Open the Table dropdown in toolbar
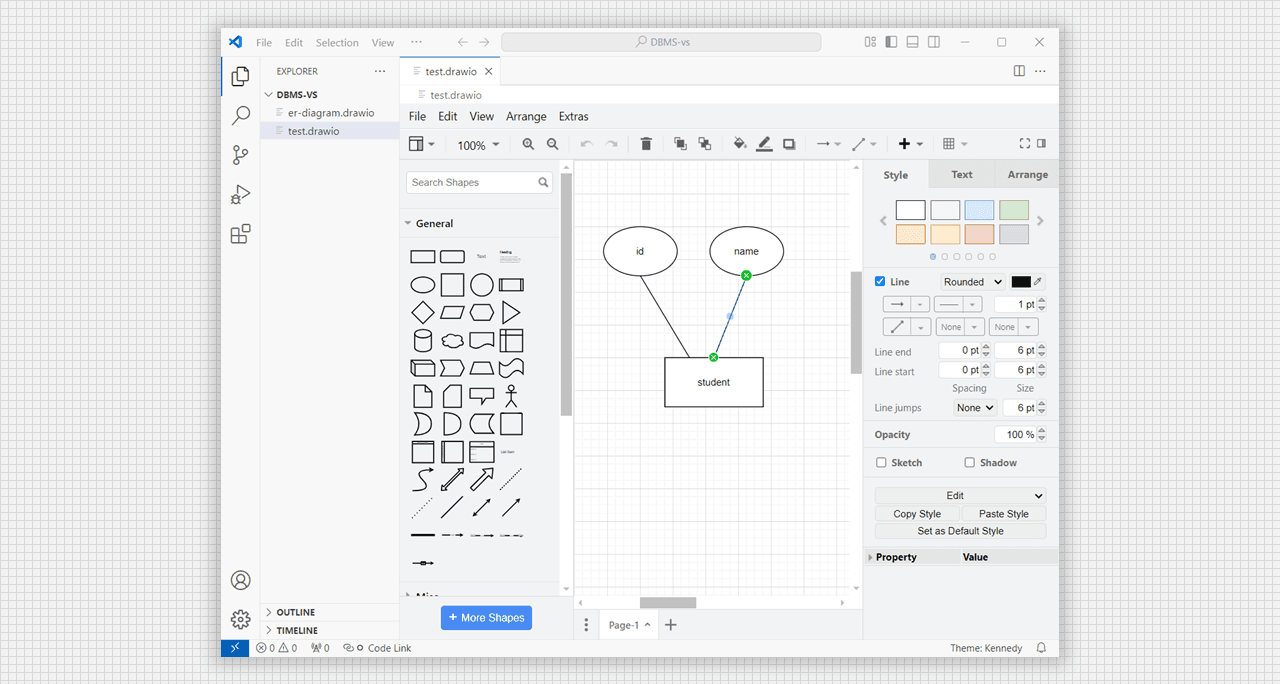This screenshot has height=684, width=1280. click(x=955, y=144)
